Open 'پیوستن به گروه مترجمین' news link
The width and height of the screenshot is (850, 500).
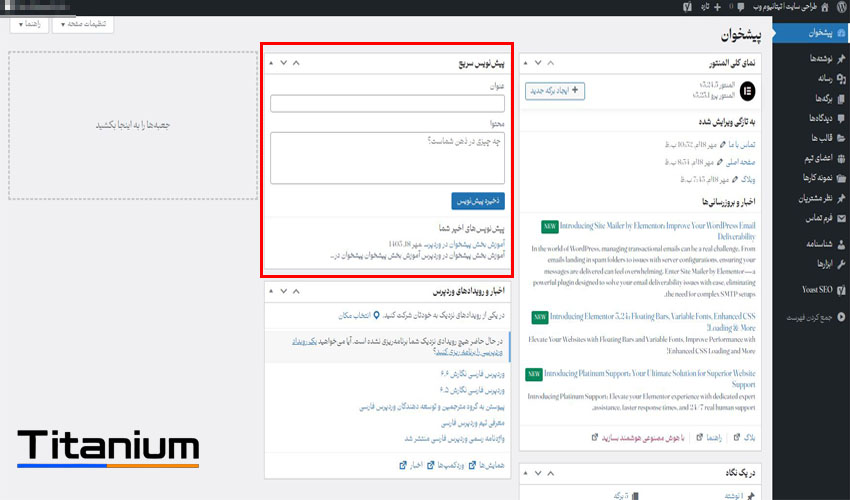click(432, 406)
